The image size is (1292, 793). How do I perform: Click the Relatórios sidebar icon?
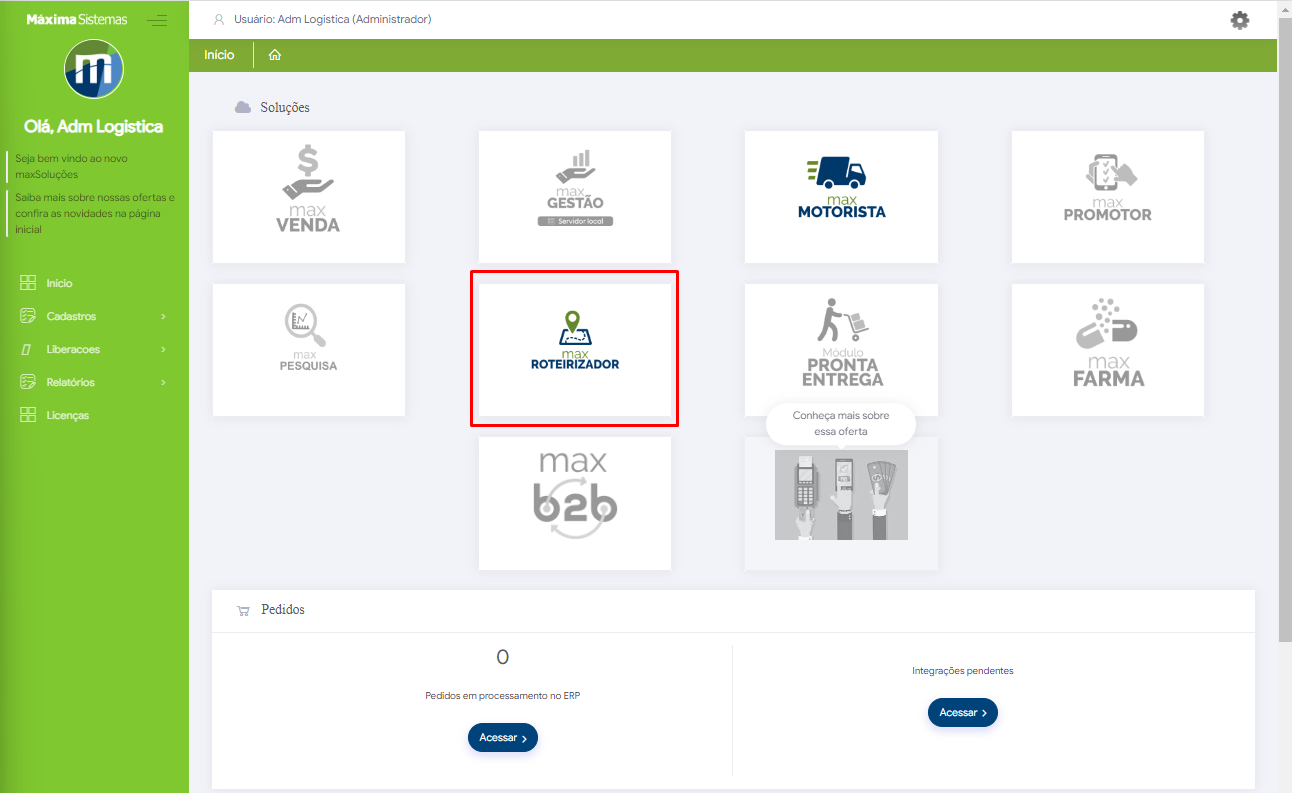tap(28, 382)
